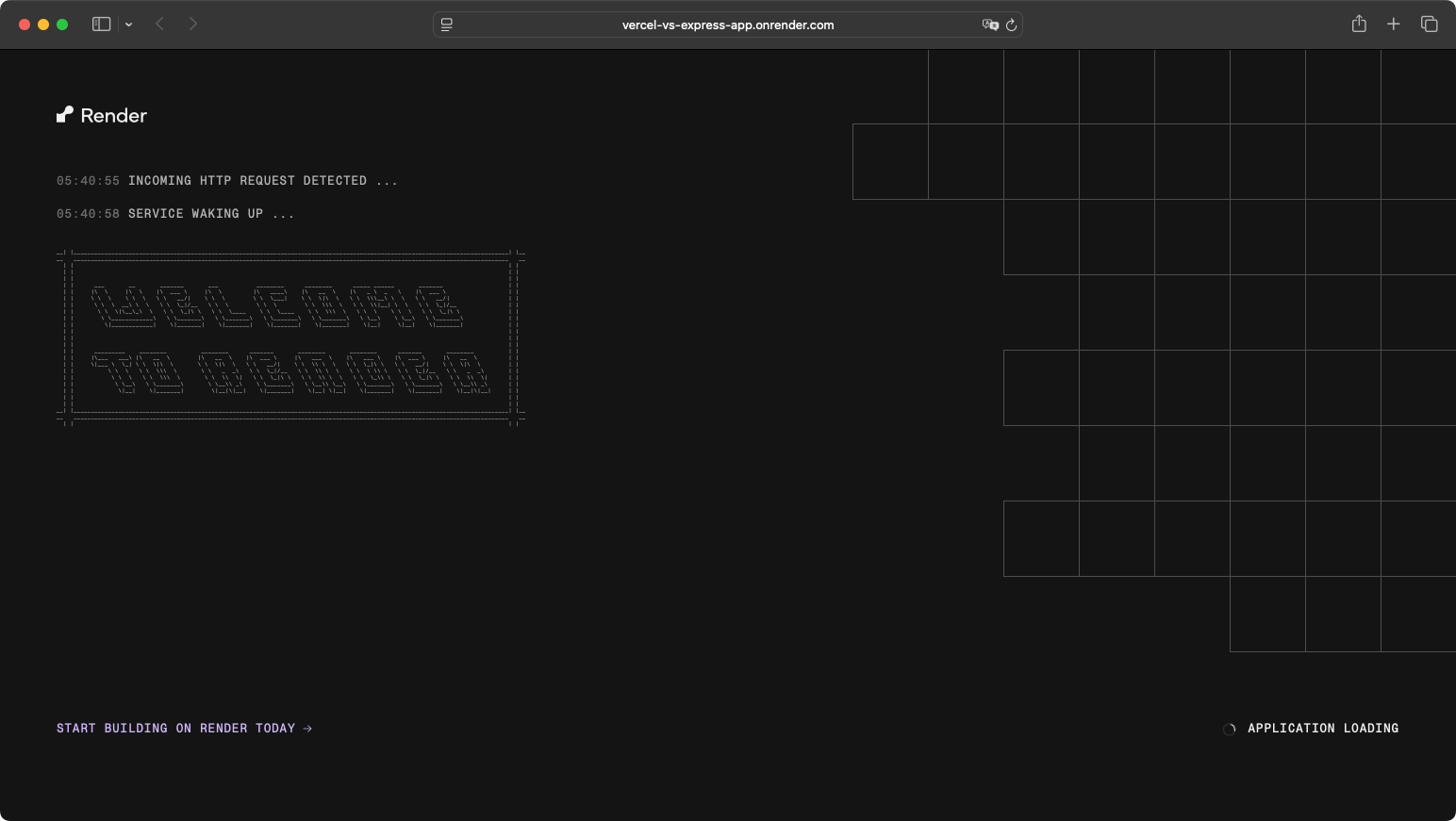Screen dimensions: 1456x821
Task: Open the Safari Share menu icon
Action: 1358,24
